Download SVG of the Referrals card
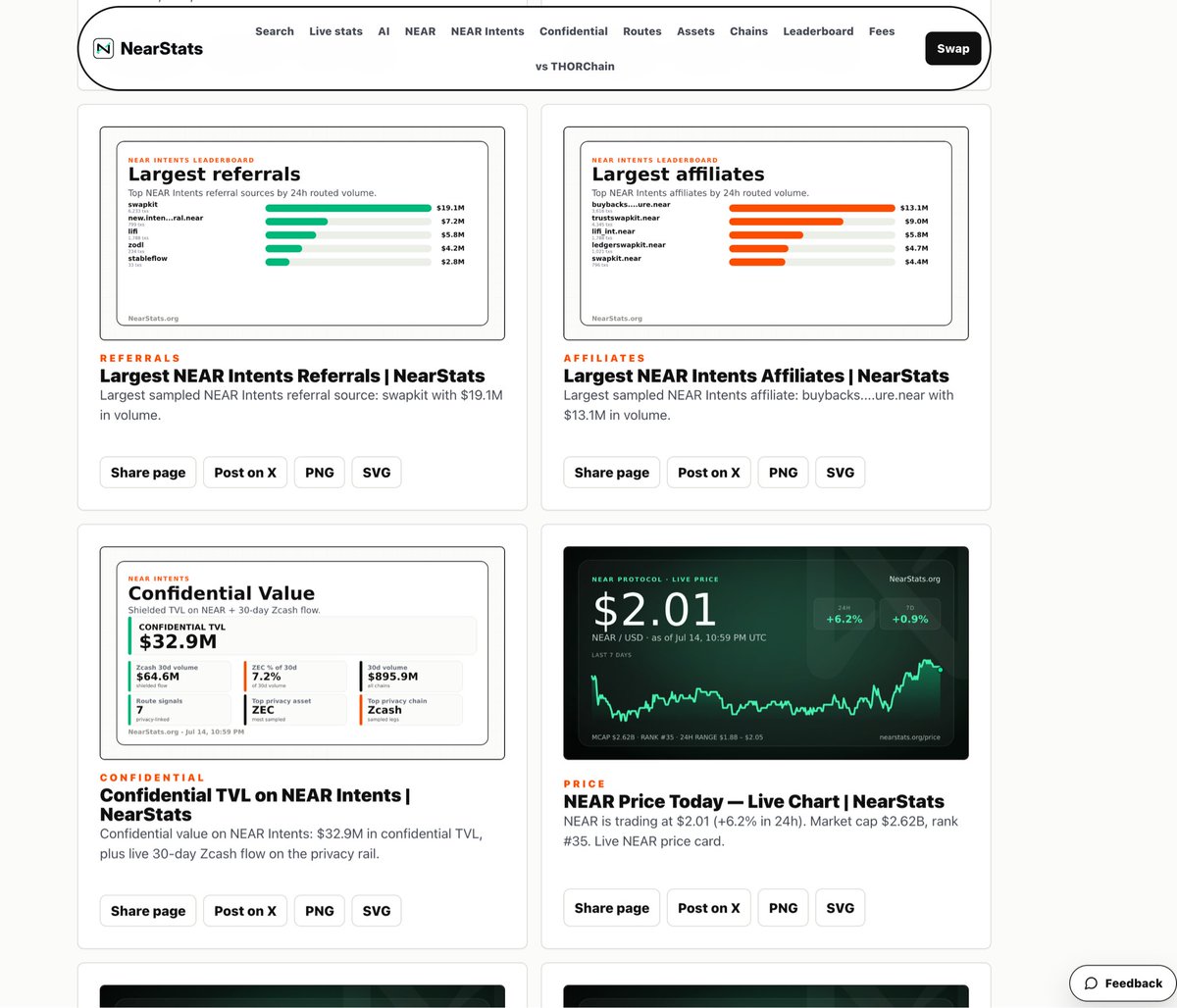The width and height of the screenshot is (1177, 1008). (377, 473)
